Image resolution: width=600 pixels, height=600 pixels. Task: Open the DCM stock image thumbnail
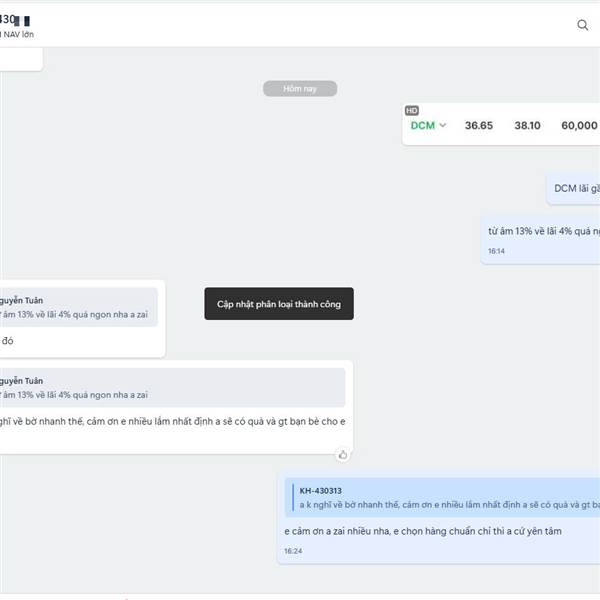click(x=501, y=124)
